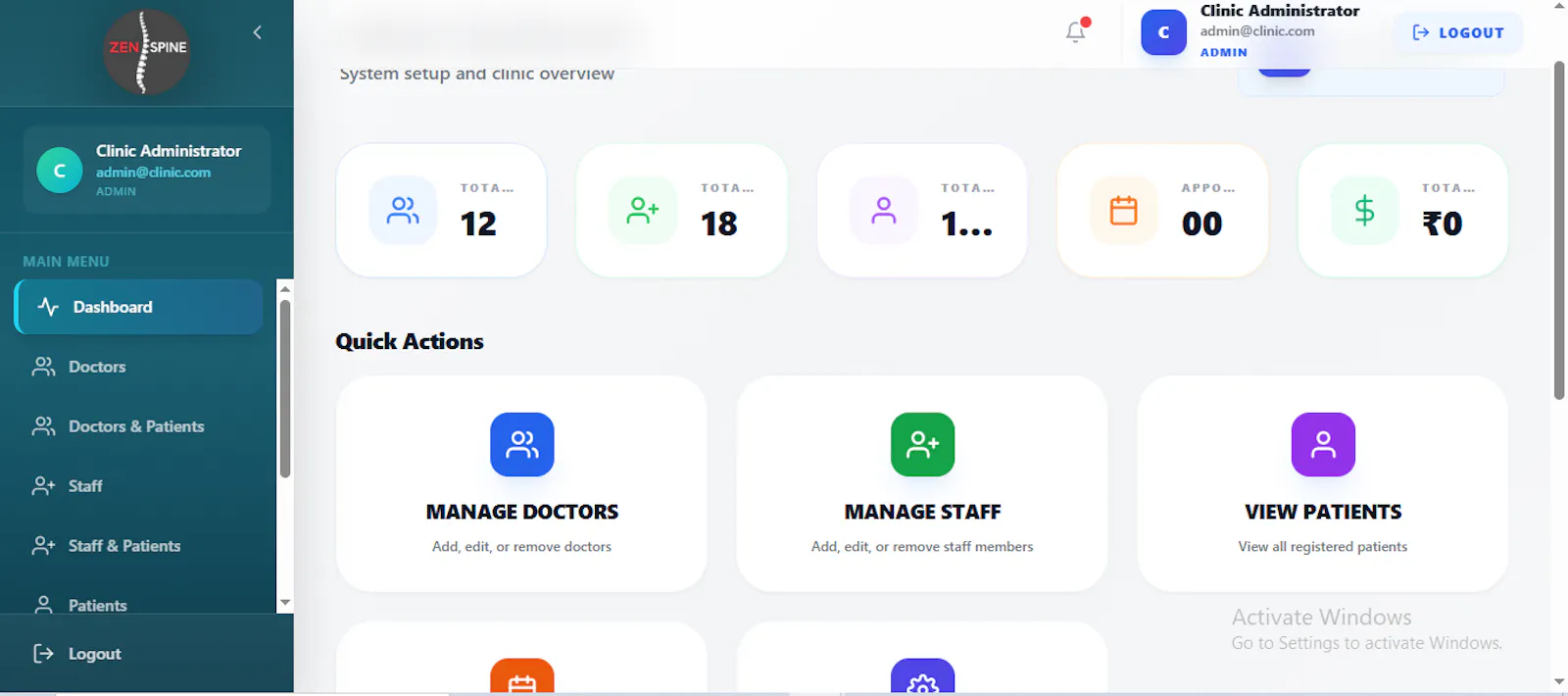This screenshot has height=696, width=1568.
Task: Click the main page vertical scrollbar thumb
Action: click(x=1559, y=230)
